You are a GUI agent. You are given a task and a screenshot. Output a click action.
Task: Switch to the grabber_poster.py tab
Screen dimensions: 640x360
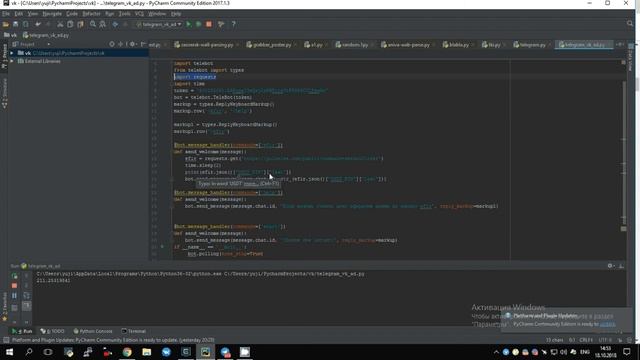pos(272,45)
